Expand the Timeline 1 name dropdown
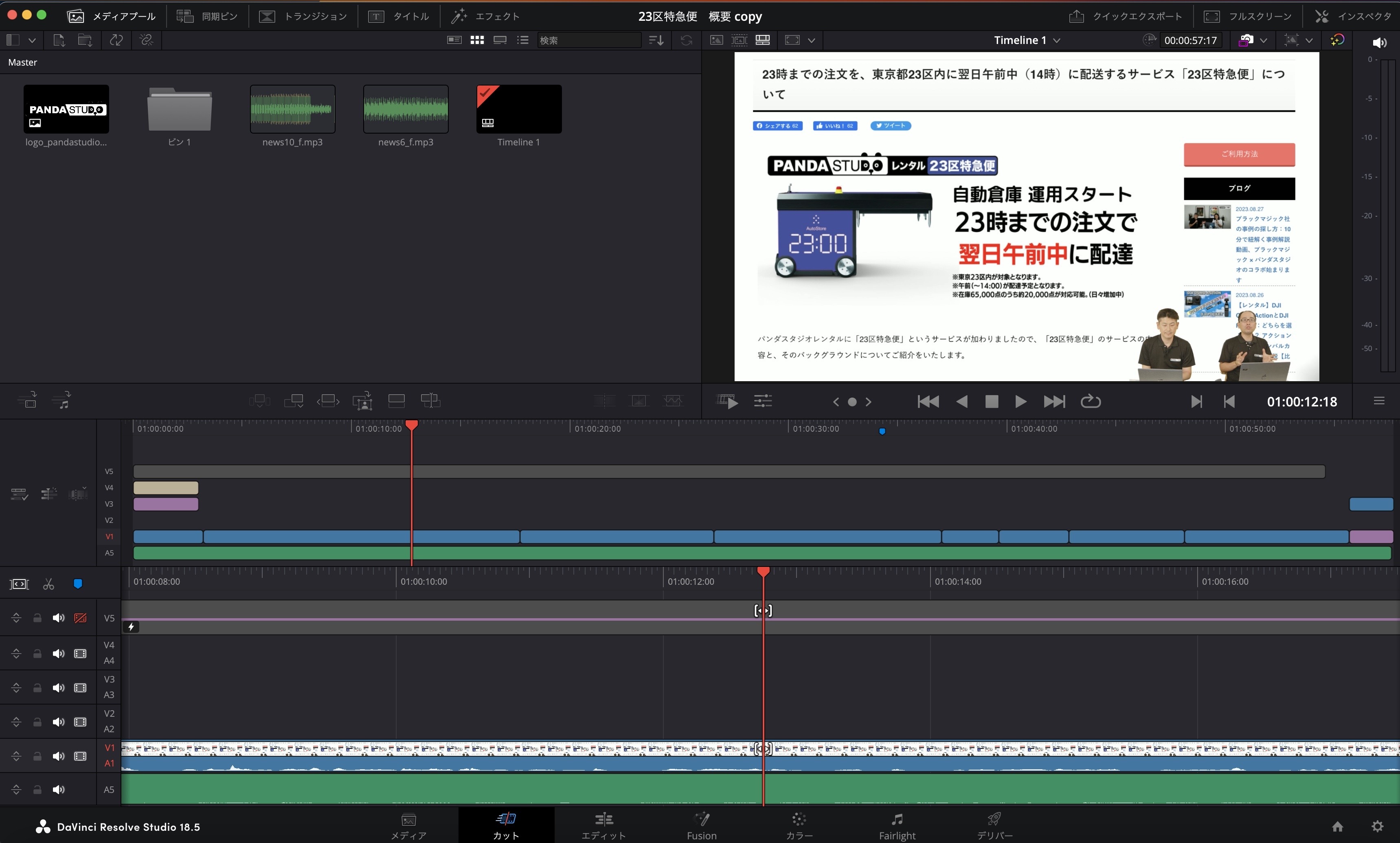 [x=1056, y=40]
